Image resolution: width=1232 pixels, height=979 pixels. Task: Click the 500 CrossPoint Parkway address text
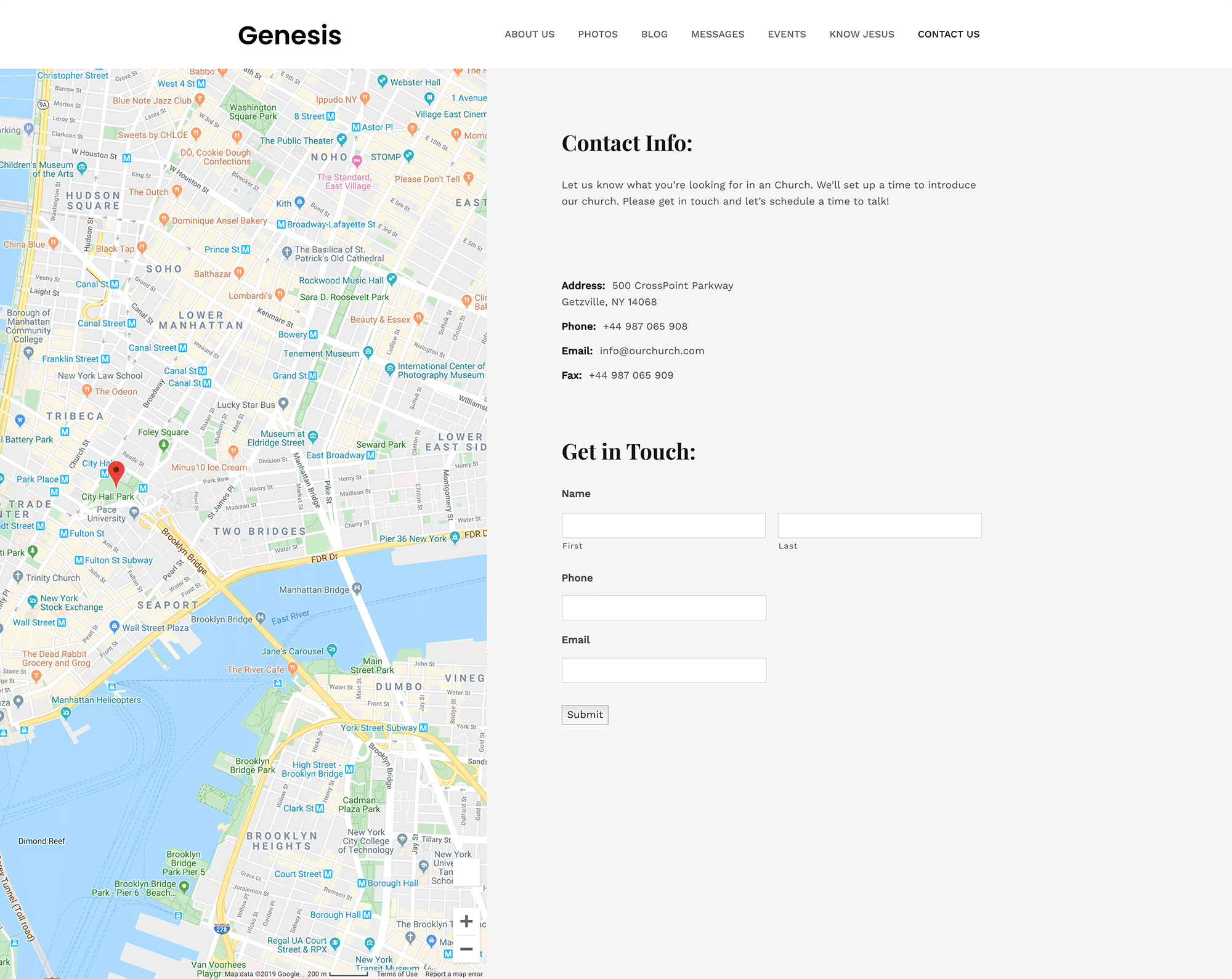pos(673,286)
